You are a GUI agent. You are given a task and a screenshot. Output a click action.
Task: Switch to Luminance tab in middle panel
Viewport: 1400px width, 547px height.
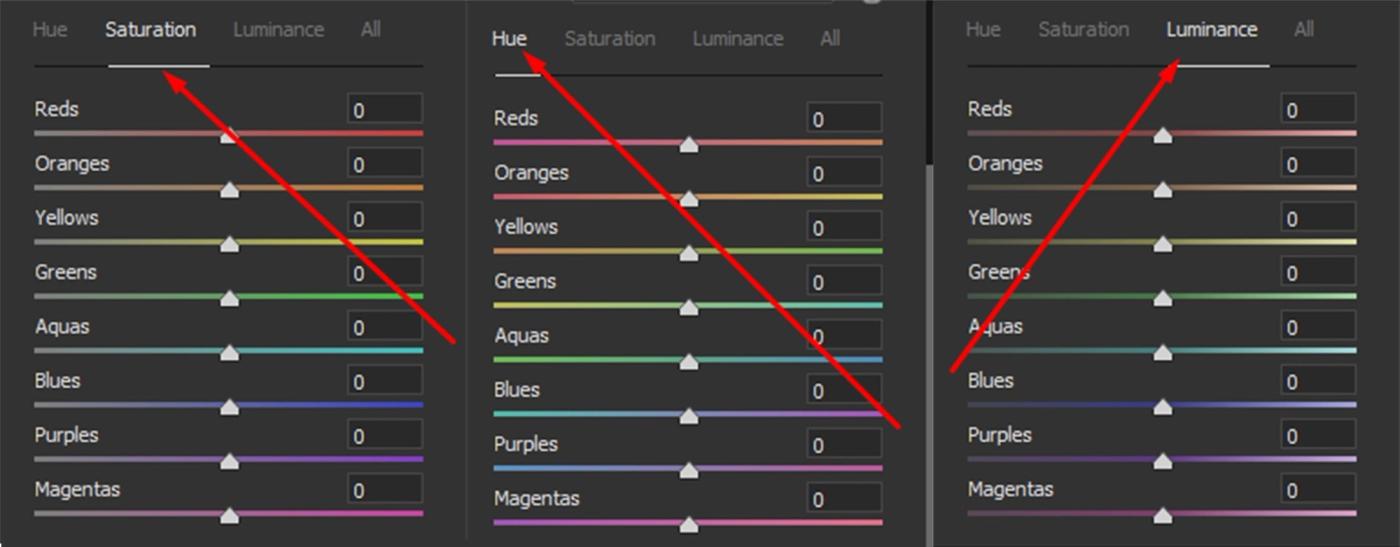click(x=738, y=39)
